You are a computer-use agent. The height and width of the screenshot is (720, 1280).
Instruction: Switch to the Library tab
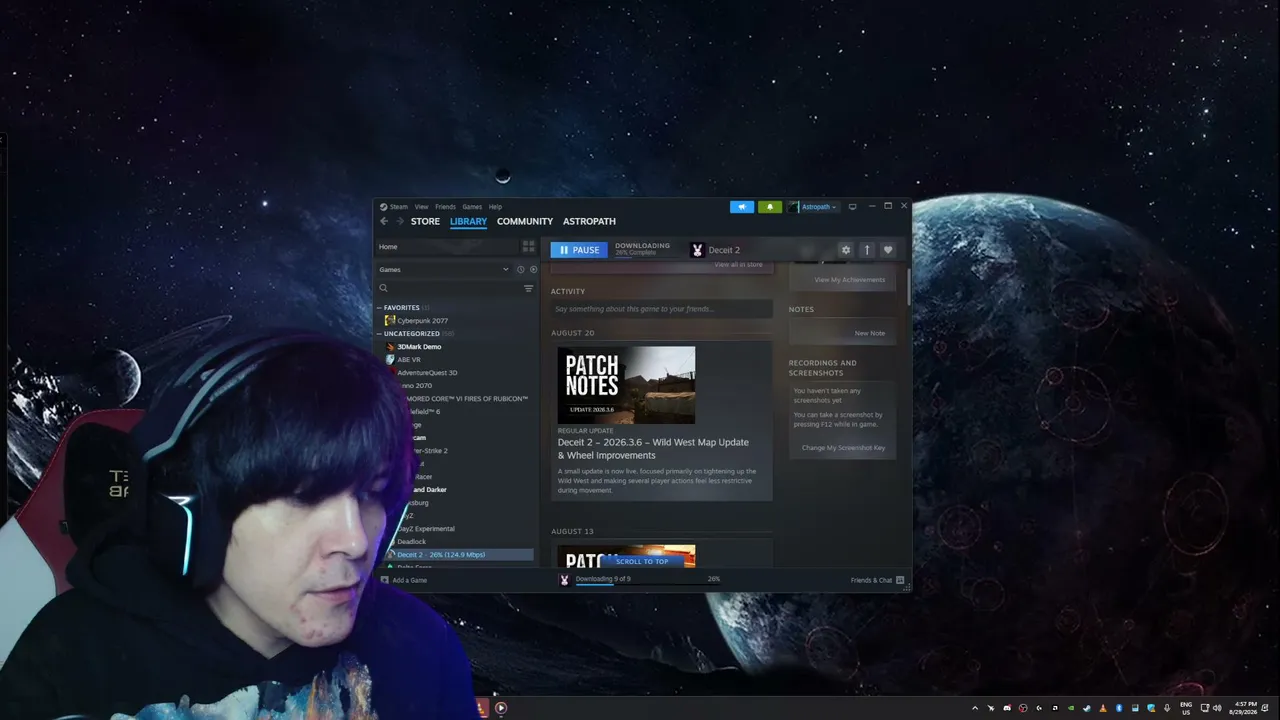coord(468,221)
